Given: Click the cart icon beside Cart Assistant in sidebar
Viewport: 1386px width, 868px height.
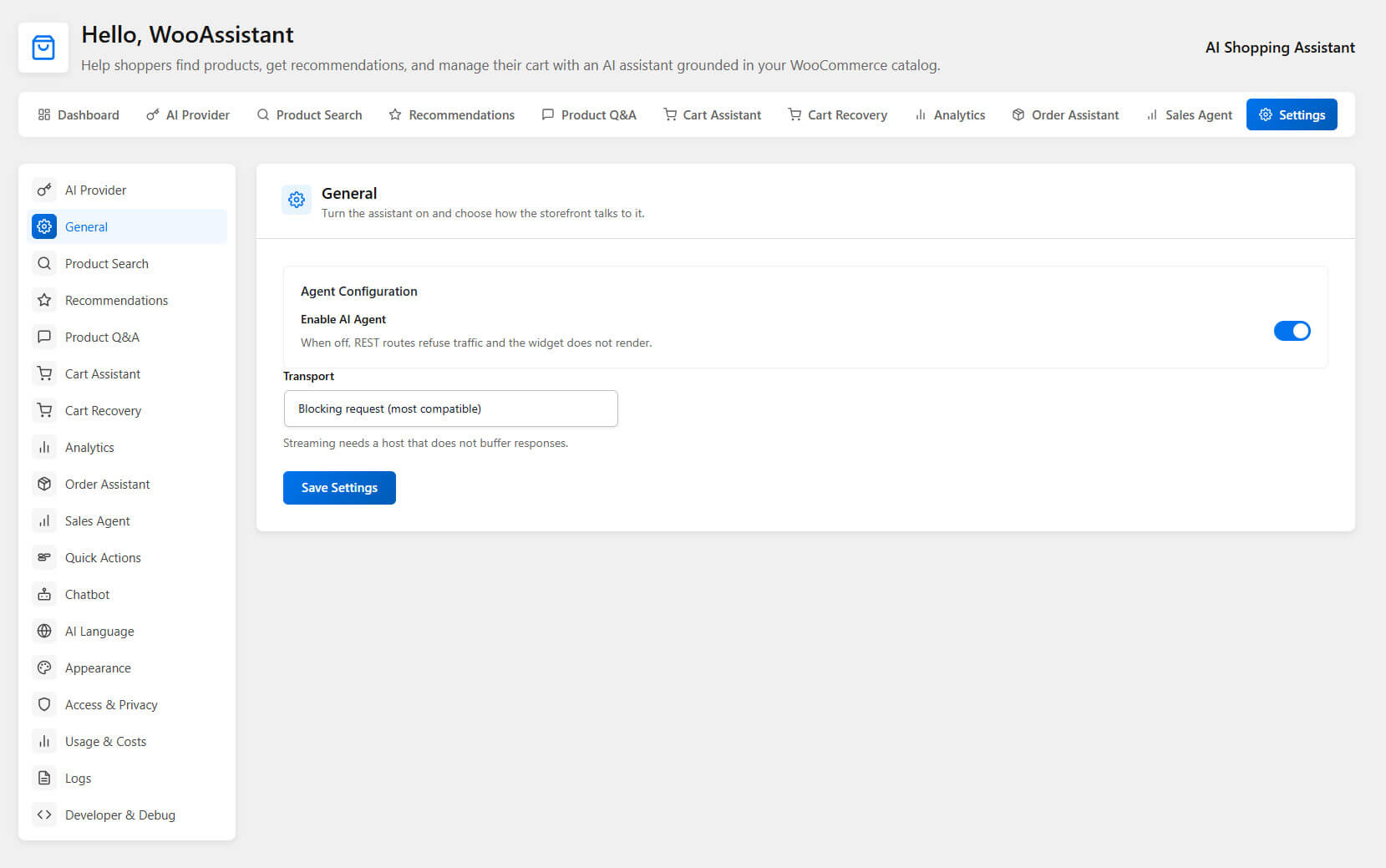Looking at the screenshot, I should pyautogui.click(x=44, y=373).
